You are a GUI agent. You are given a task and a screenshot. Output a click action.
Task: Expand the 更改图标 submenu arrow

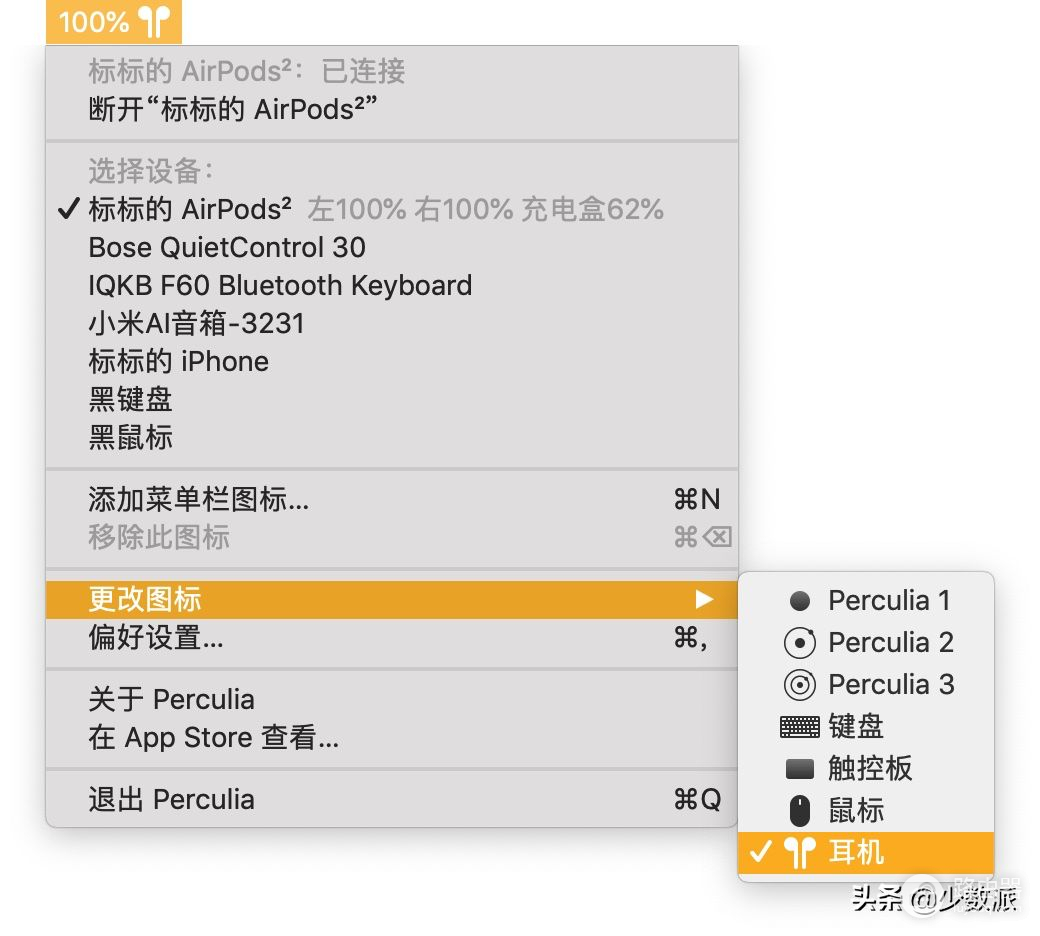(x=705, y=600)
